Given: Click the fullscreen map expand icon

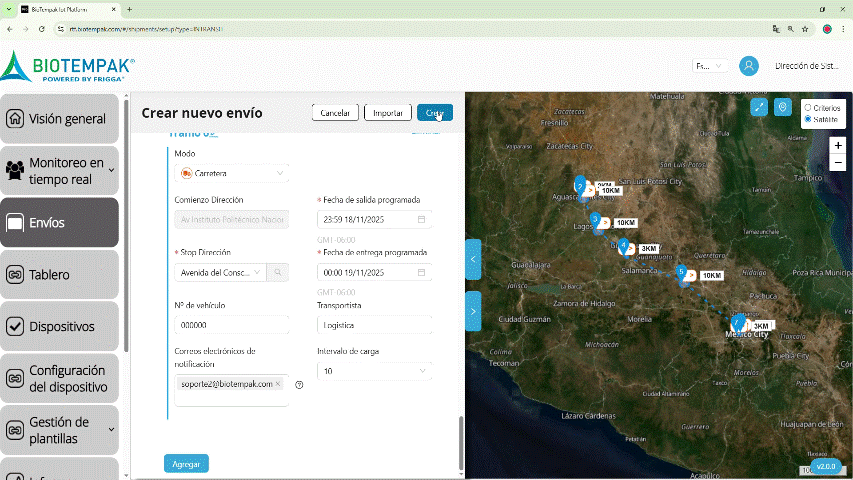Looking at the screenshot, I should [759, 107].
